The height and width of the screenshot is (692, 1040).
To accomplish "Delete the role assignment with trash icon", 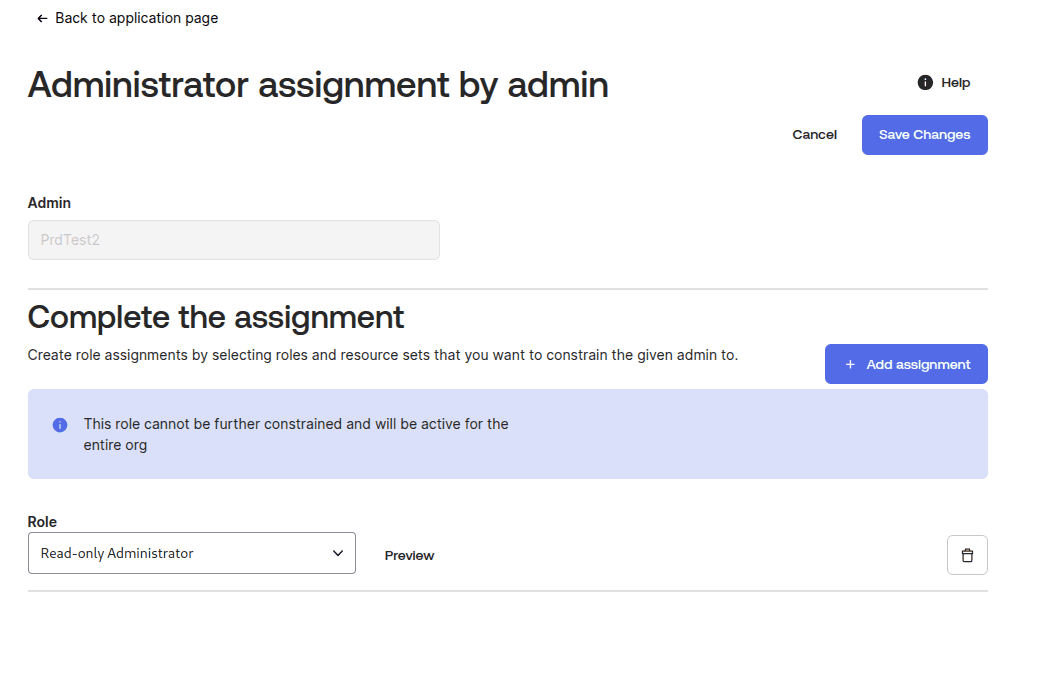I will [x=966, y=555].
